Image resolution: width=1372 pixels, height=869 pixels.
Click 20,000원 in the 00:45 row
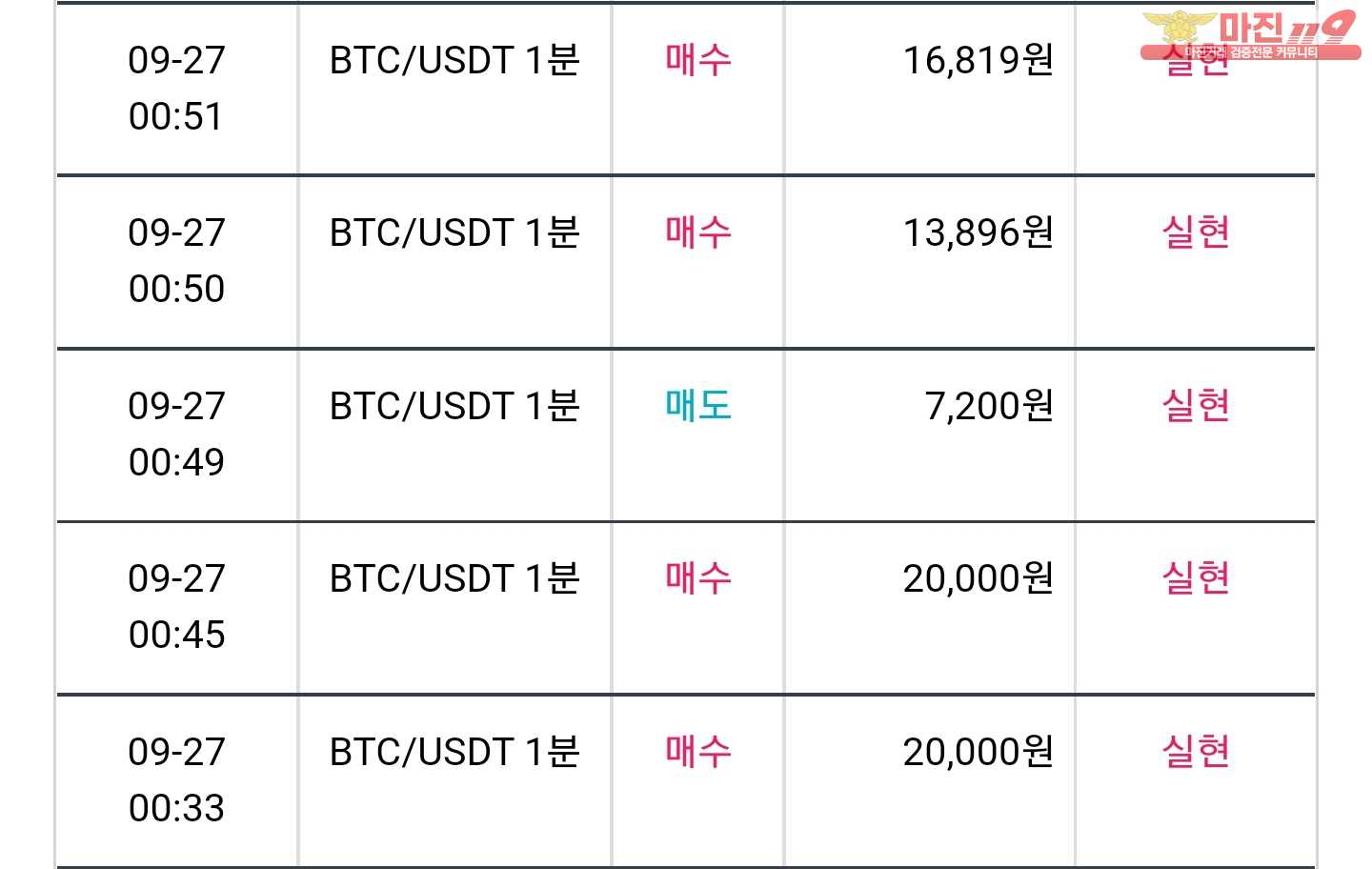(x=979, y=579)
